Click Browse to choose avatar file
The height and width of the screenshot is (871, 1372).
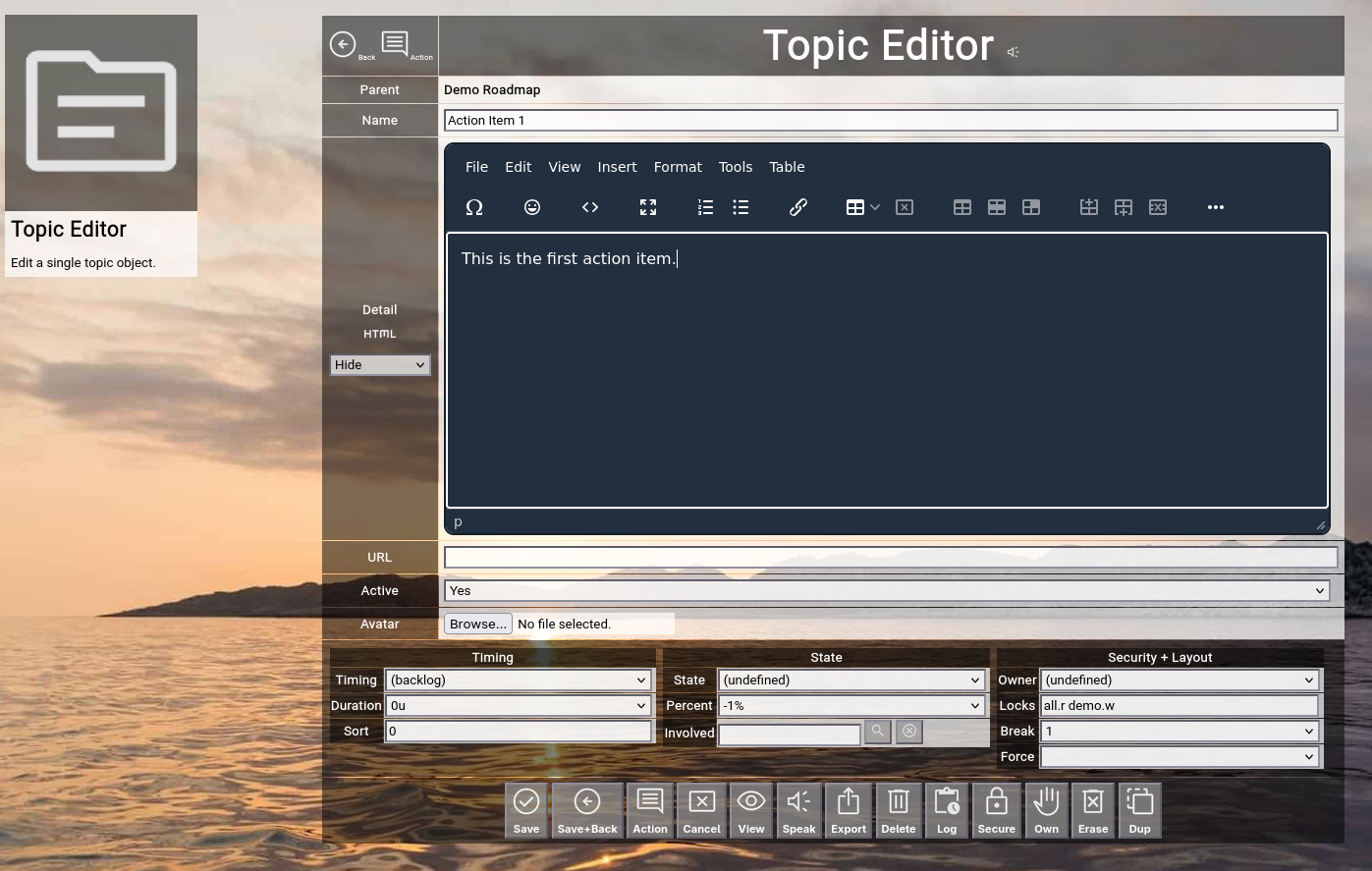tap(478, 624)
